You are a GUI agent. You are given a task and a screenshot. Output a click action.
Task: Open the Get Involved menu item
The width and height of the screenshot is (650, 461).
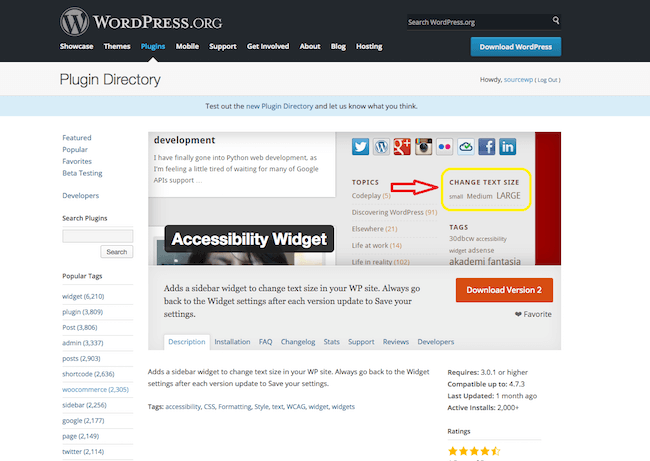268,46
